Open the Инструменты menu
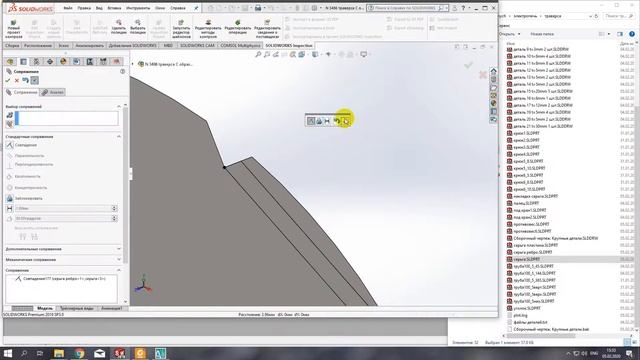This screenshot has width=640, height=360. tap(138, 8)
